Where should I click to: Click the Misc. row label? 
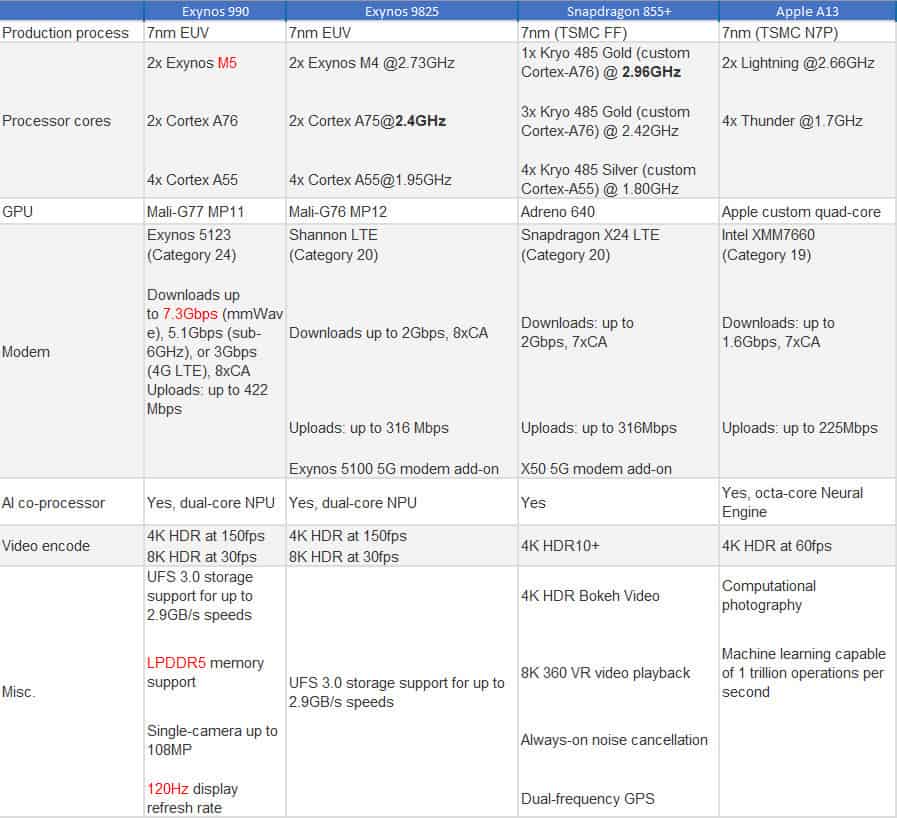(x=19, y=692)
